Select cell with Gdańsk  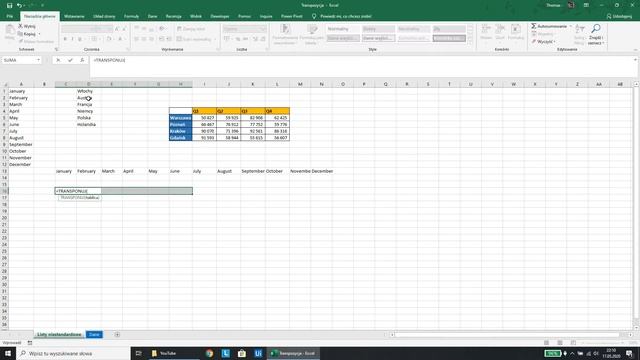pyautogui.click(x=181, y=138)
